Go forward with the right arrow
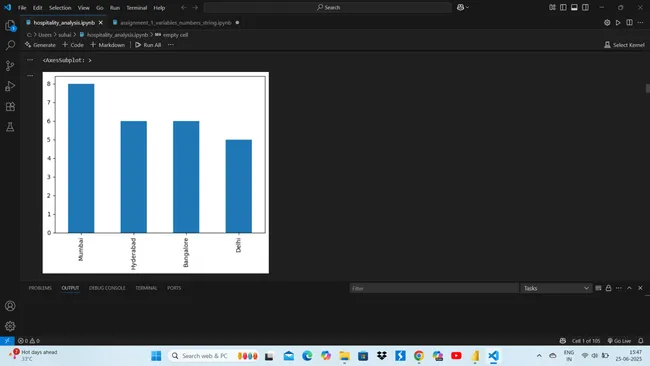 coord(195,7)
